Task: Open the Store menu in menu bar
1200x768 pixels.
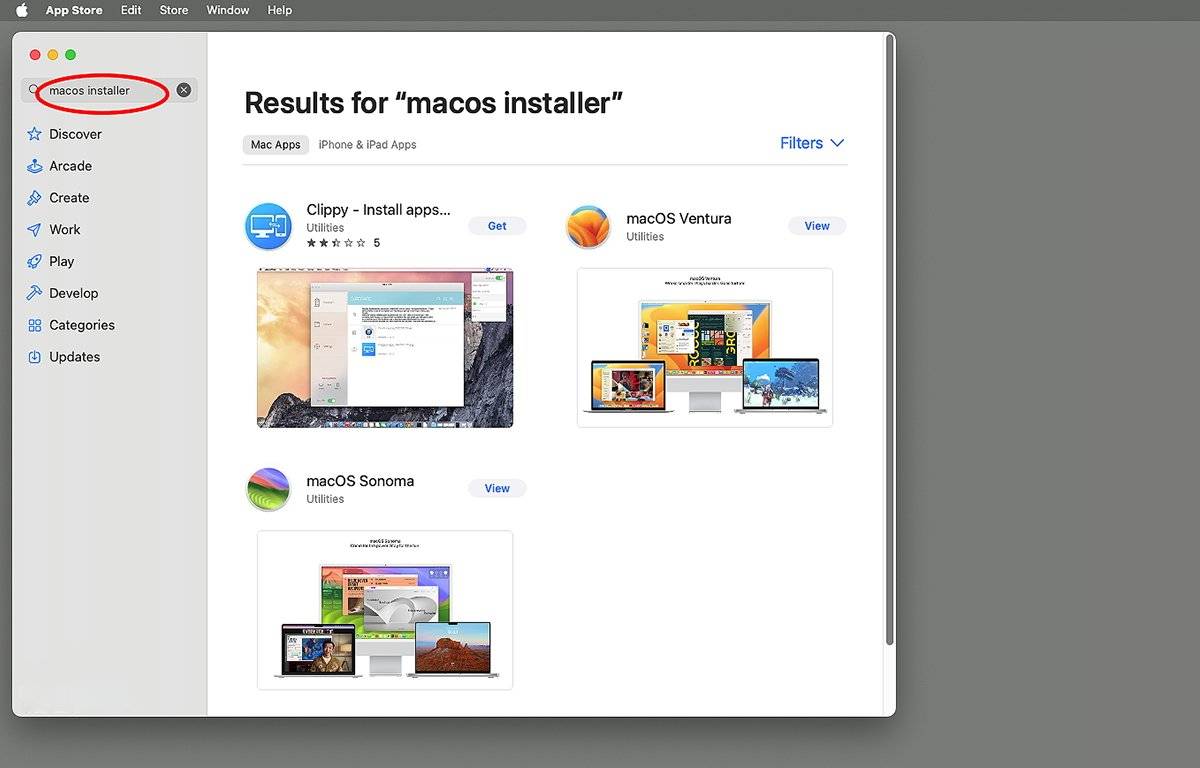Action: 174,10
